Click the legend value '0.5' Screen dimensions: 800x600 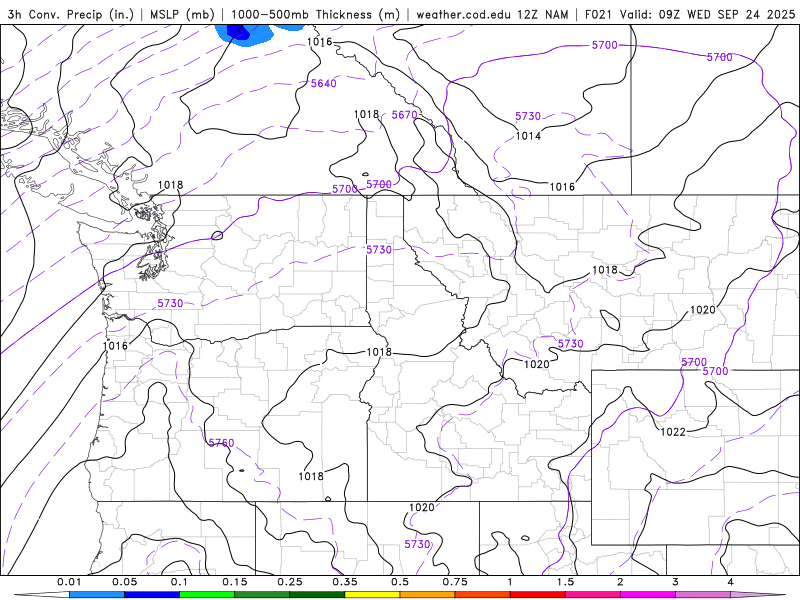(x=400, y=582)
